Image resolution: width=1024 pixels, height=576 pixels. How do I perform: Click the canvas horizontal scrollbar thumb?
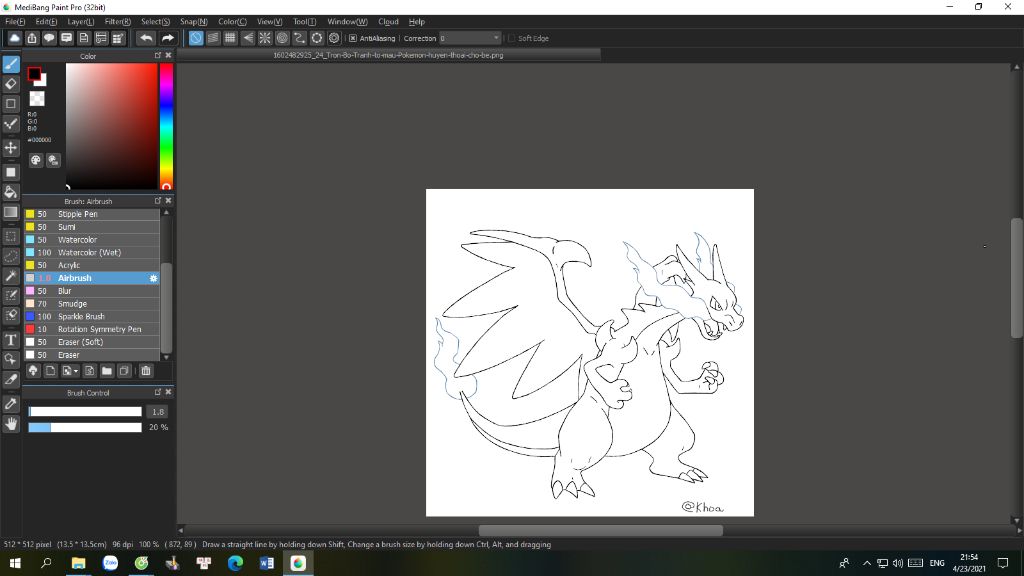point(601,530)
